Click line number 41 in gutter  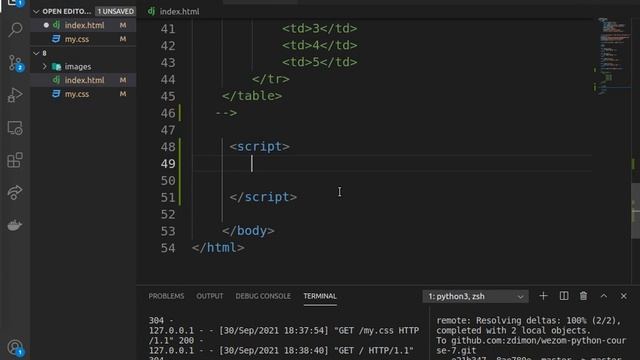click(168, 29)
